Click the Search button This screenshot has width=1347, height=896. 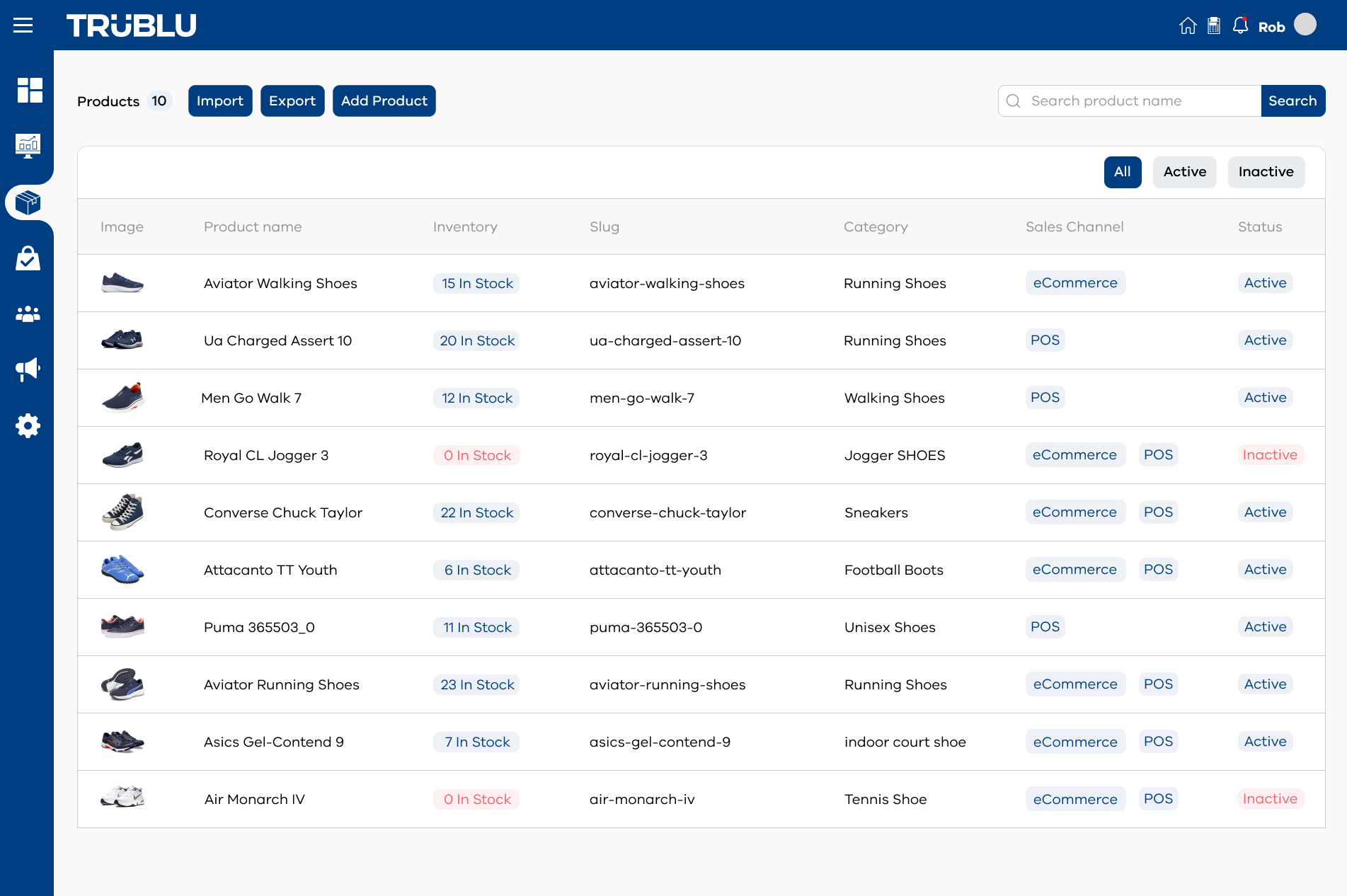(1293, 101)
